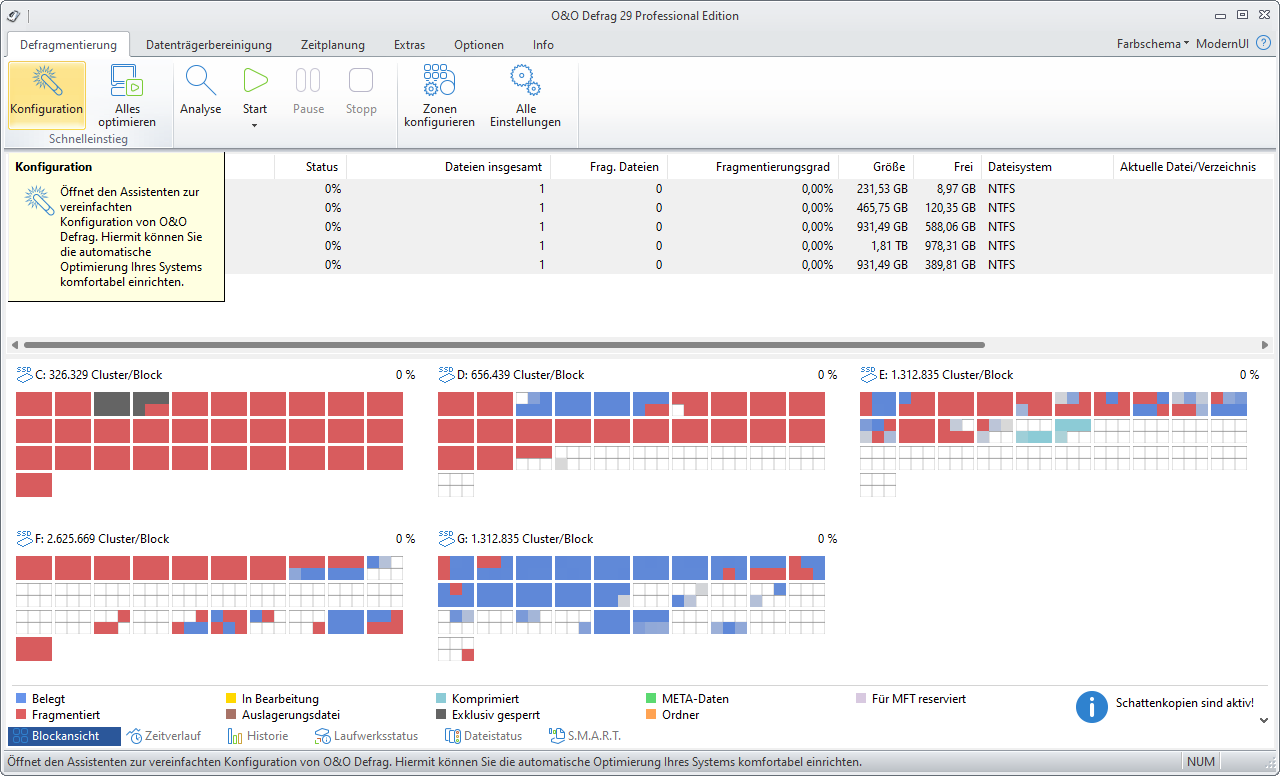Run the Analyse magnifier tool
This screenshot has width=1280, height=776.
(x=201, y=81)
